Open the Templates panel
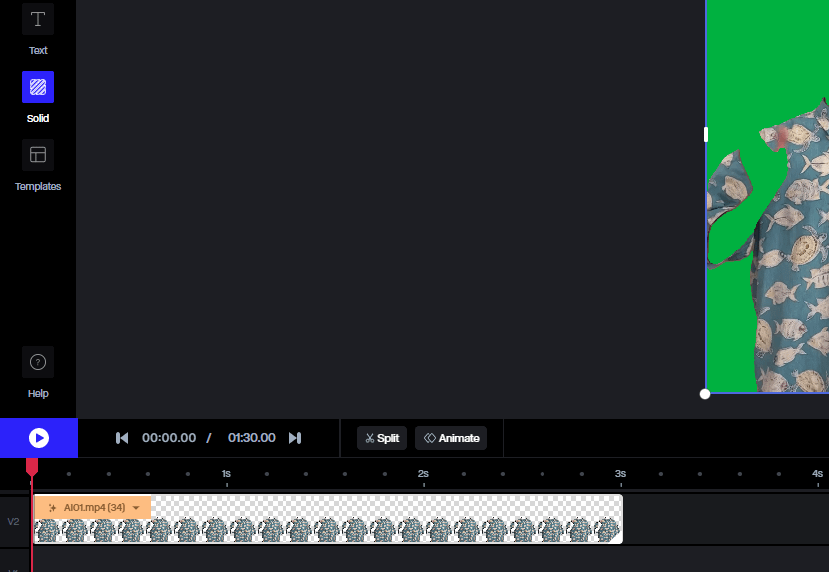The width and height of the screenshot is (829, 572). [38, 155]
